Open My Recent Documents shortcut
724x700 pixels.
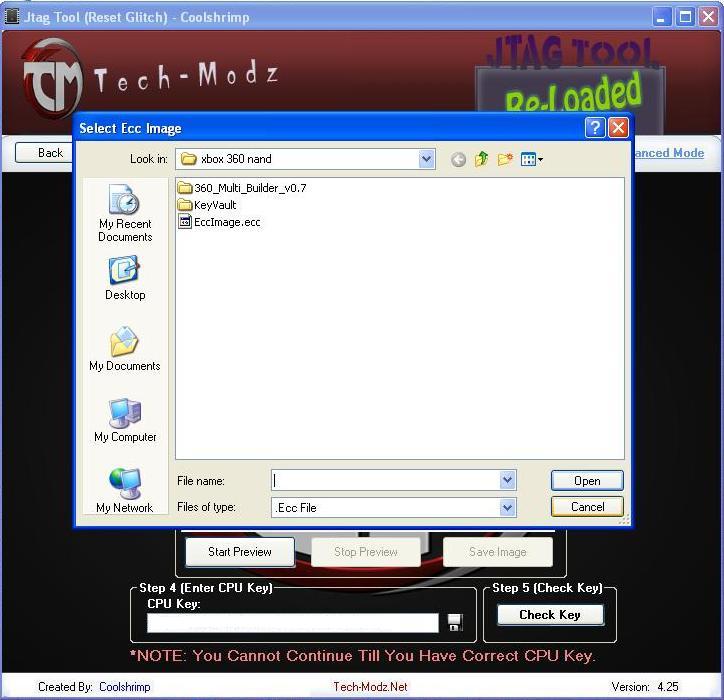(x=125, y=212)
